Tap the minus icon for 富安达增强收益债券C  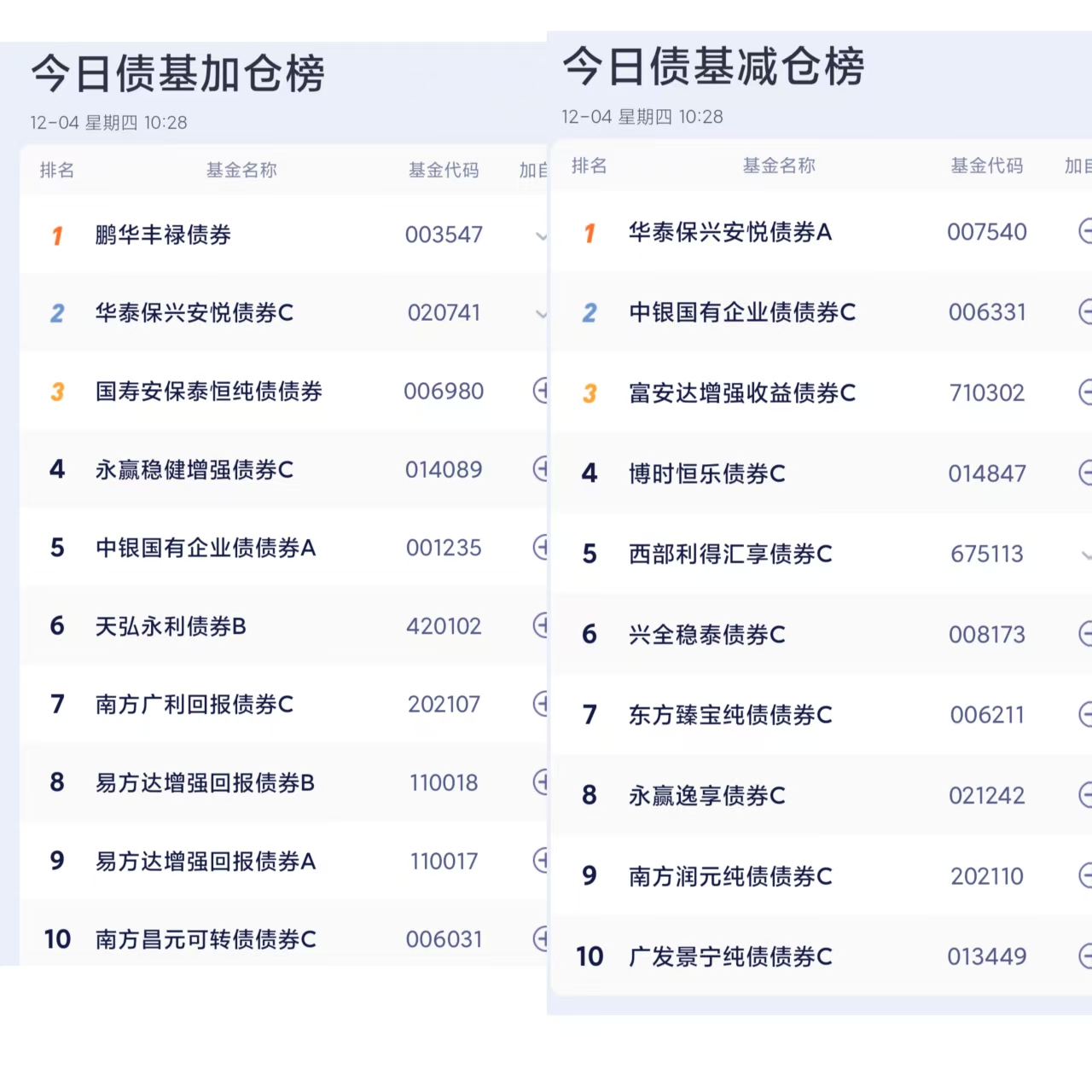coord(1085,392)
